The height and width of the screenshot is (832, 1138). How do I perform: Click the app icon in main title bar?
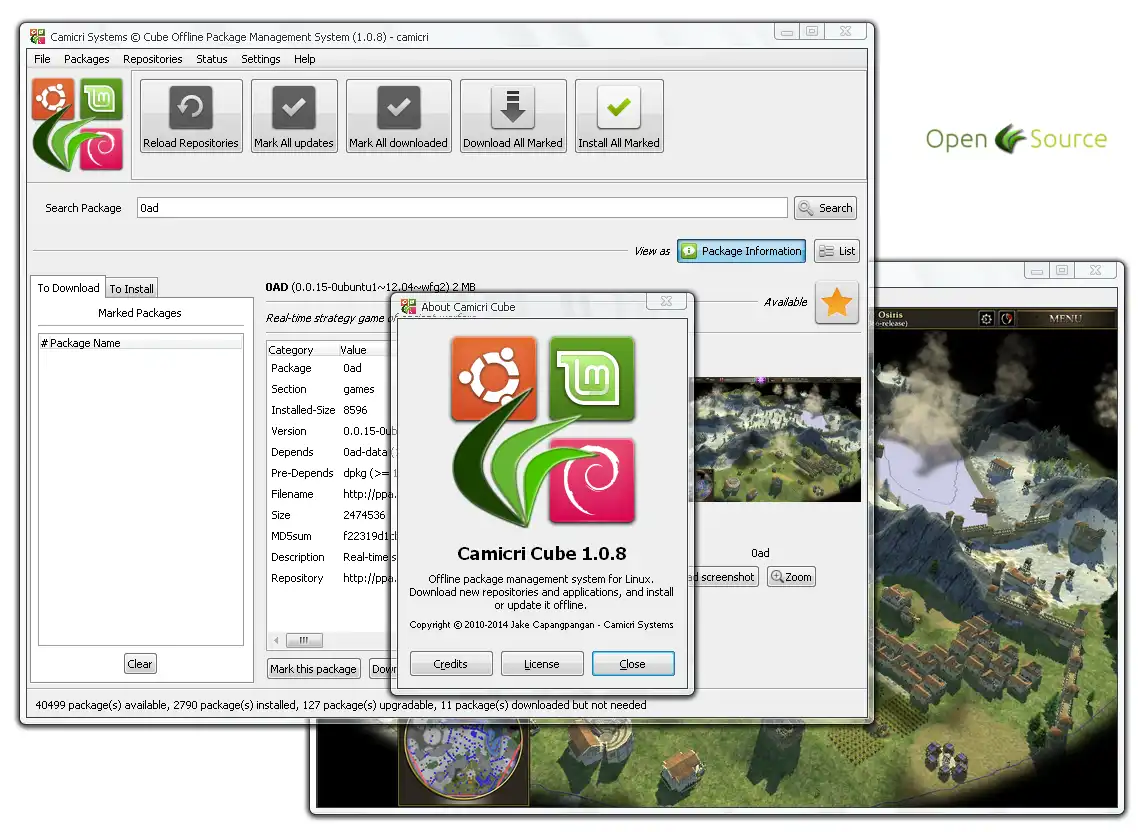tap(38, 36)
